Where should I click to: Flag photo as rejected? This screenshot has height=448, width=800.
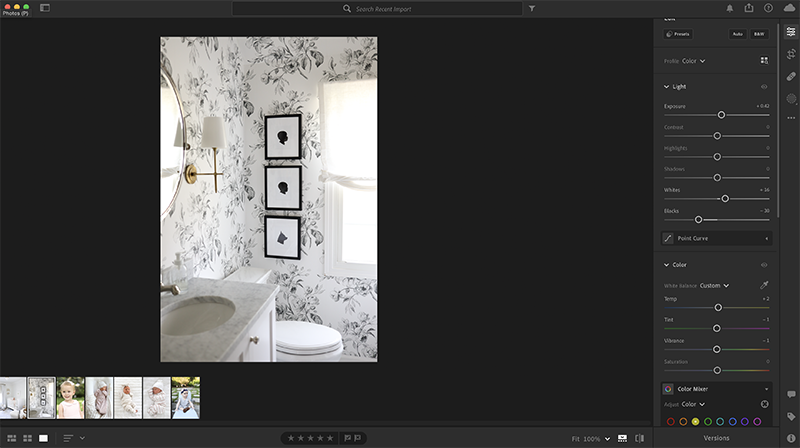tap(358, 438)
